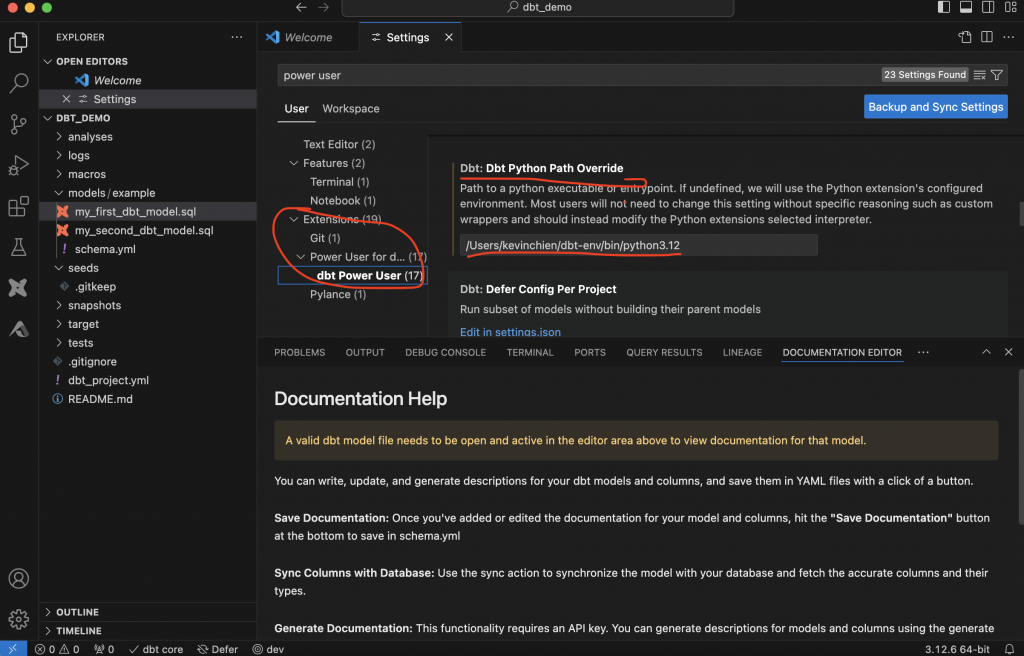This screenshot has width=1024, height=656.
Task: Switch to the Terminal panel tab
Action: pyautogui.click(x=530, y=352)
